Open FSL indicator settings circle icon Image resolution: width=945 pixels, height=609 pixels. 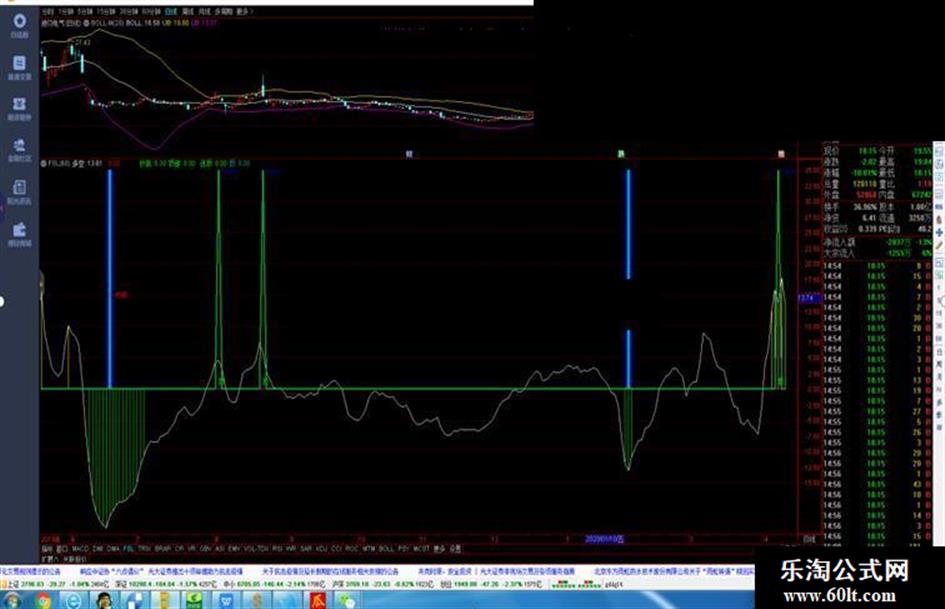pyautogui.click(x=43, y=163)
